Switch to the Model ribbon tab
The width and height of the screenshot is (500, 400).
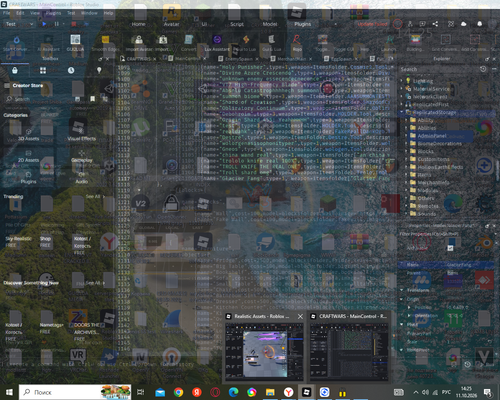(x=270, y=24)
